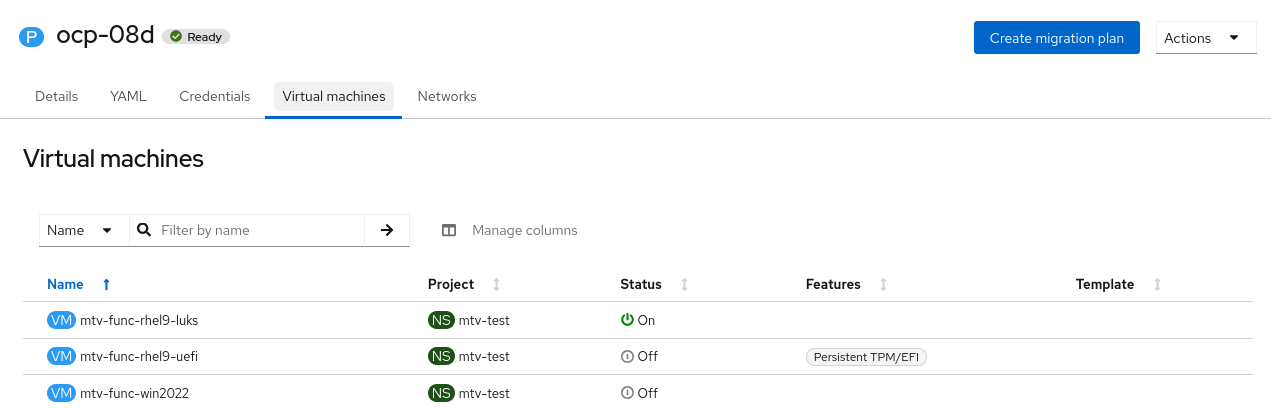Viewport: 1271px width, 409px height.
Task: Click the Persistent TPM/EFI feature label
Action: [x=866, y=357]
